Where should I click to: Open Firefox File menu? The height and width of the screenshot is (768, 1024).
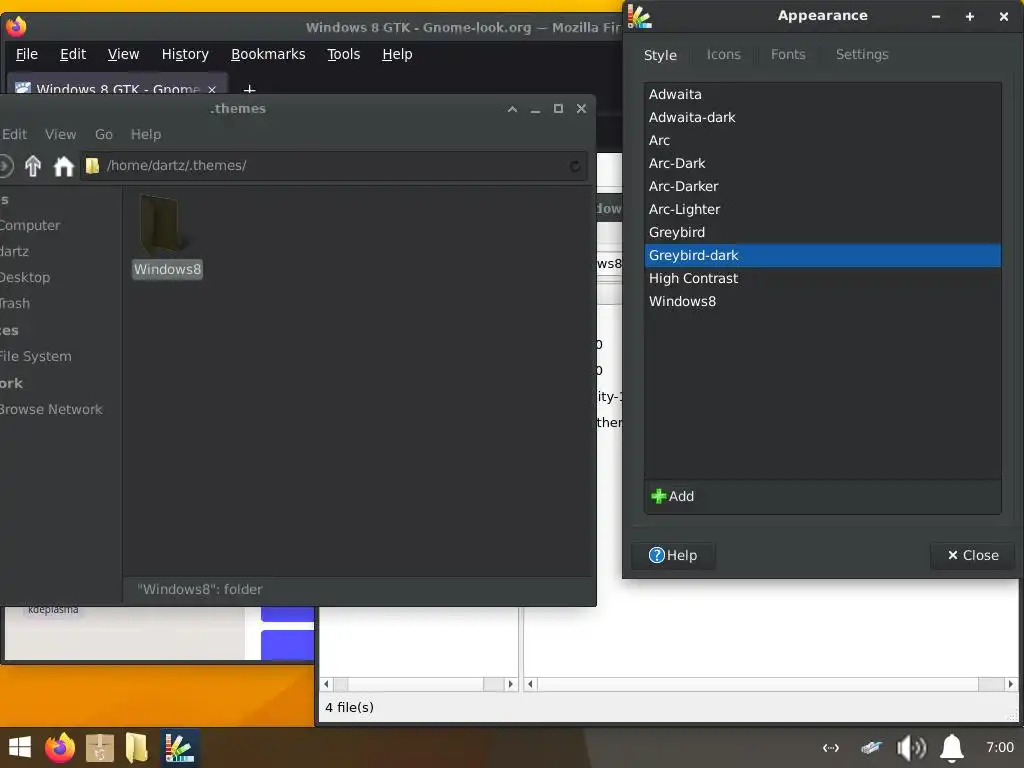(x=27, y=54)
